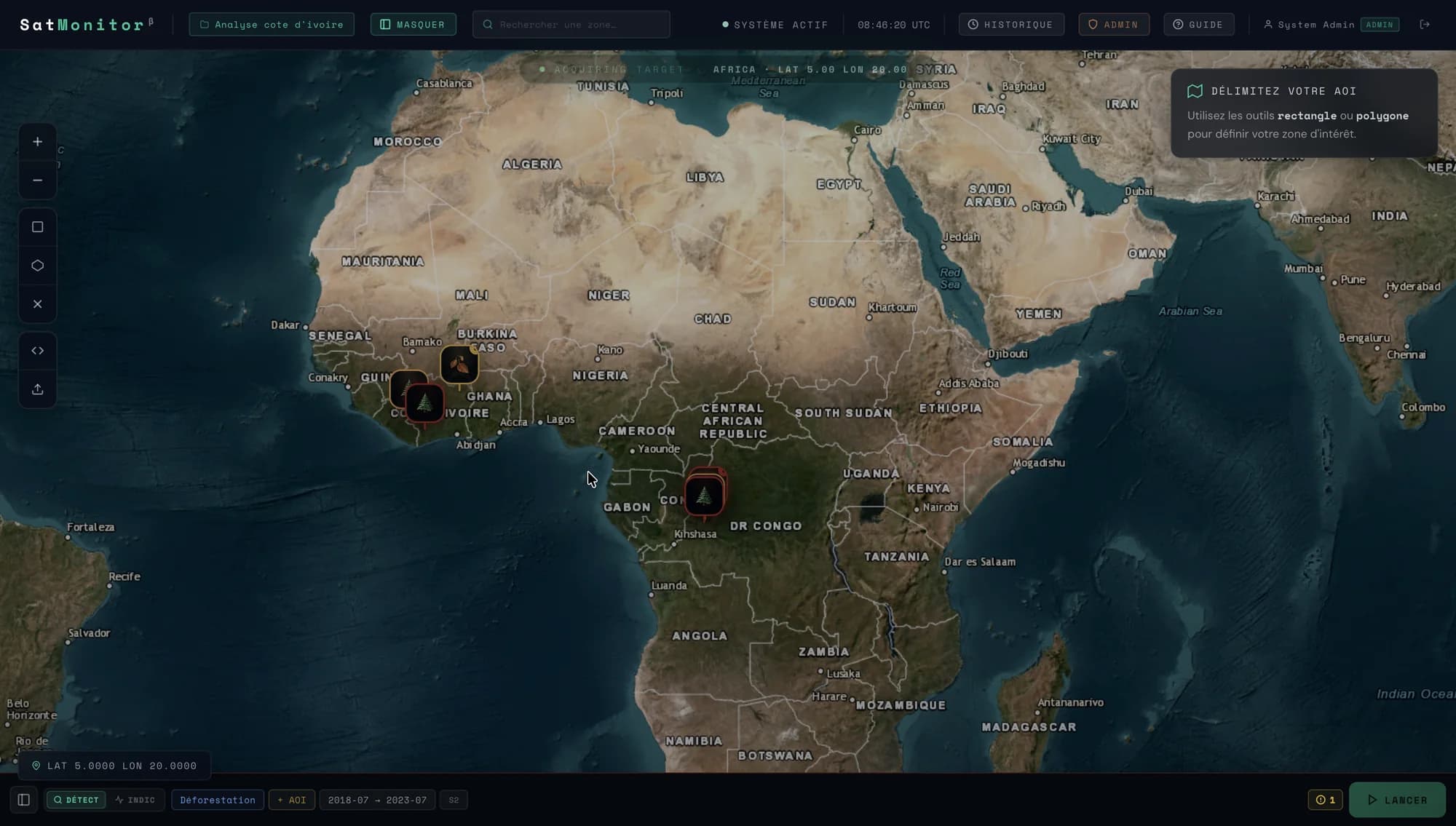Click the ADMIN role badge beside System Admin
1456x826 pixels.
click(1380, 25)
